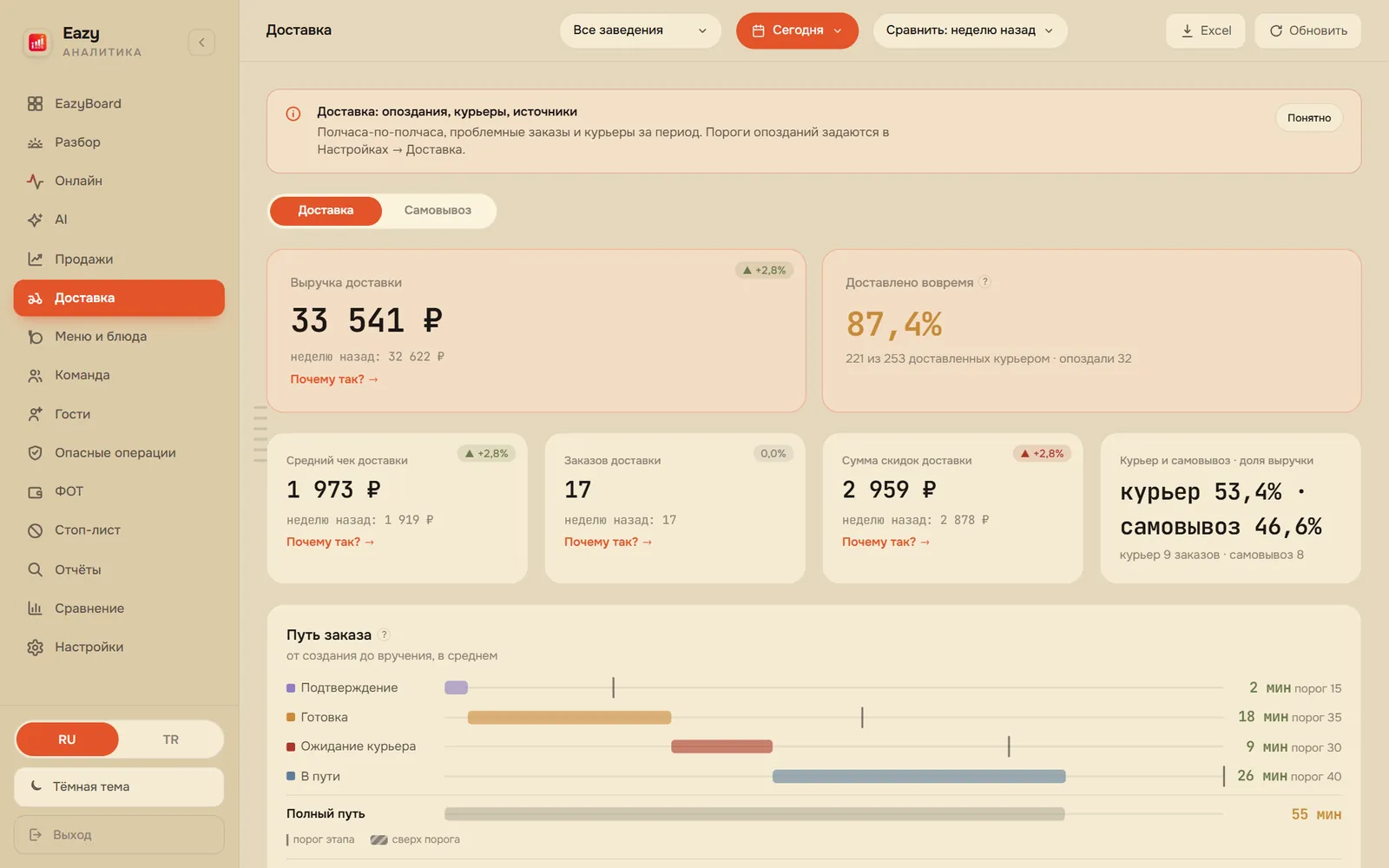The height and width of the screenshot is (868, 1389).
Task: Open Сравнить: неделю назад dropdown
Action: click(970, 30)
